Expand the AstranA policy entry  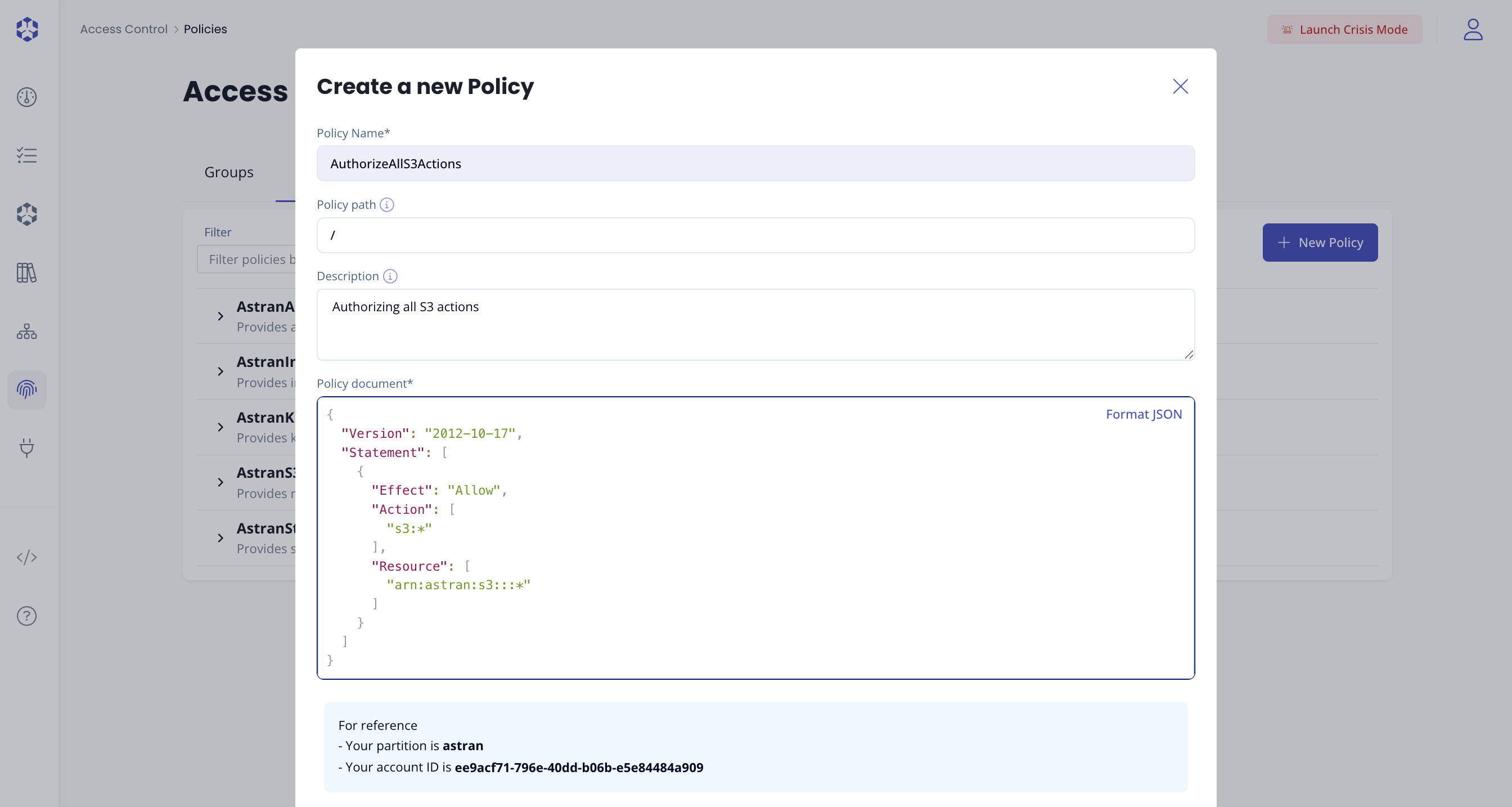click(x=220, y=316)
